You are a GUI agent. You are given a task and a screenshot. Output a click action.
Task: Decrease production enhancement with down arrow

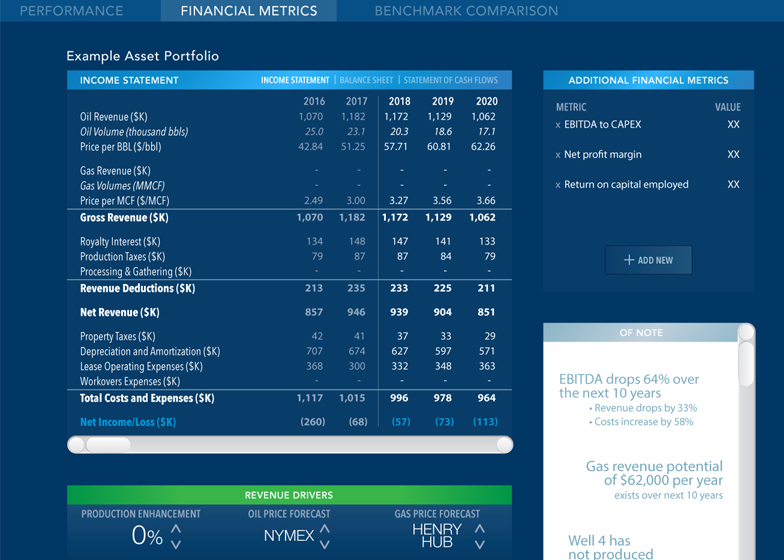(x=176, y=544)
